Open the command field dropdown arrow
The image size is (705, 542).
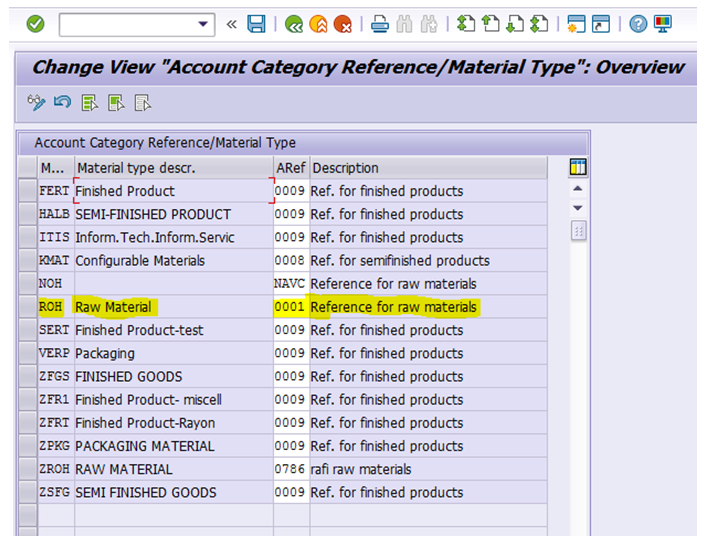(203, 24)
